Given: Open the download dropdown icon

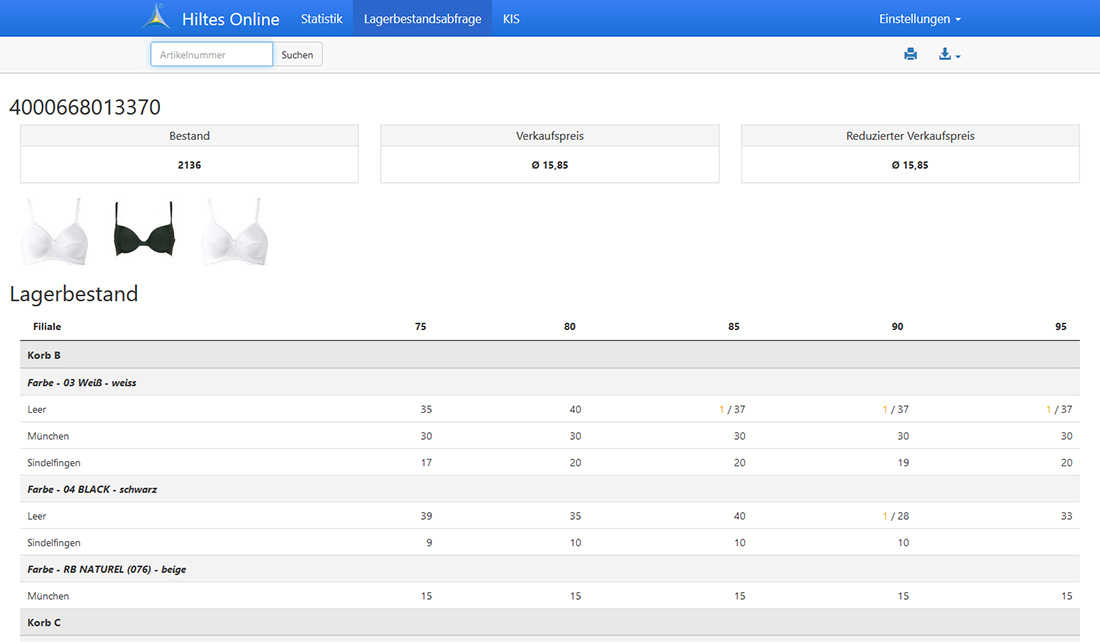Looking at the screenshot, I should (x=948, y=55).
